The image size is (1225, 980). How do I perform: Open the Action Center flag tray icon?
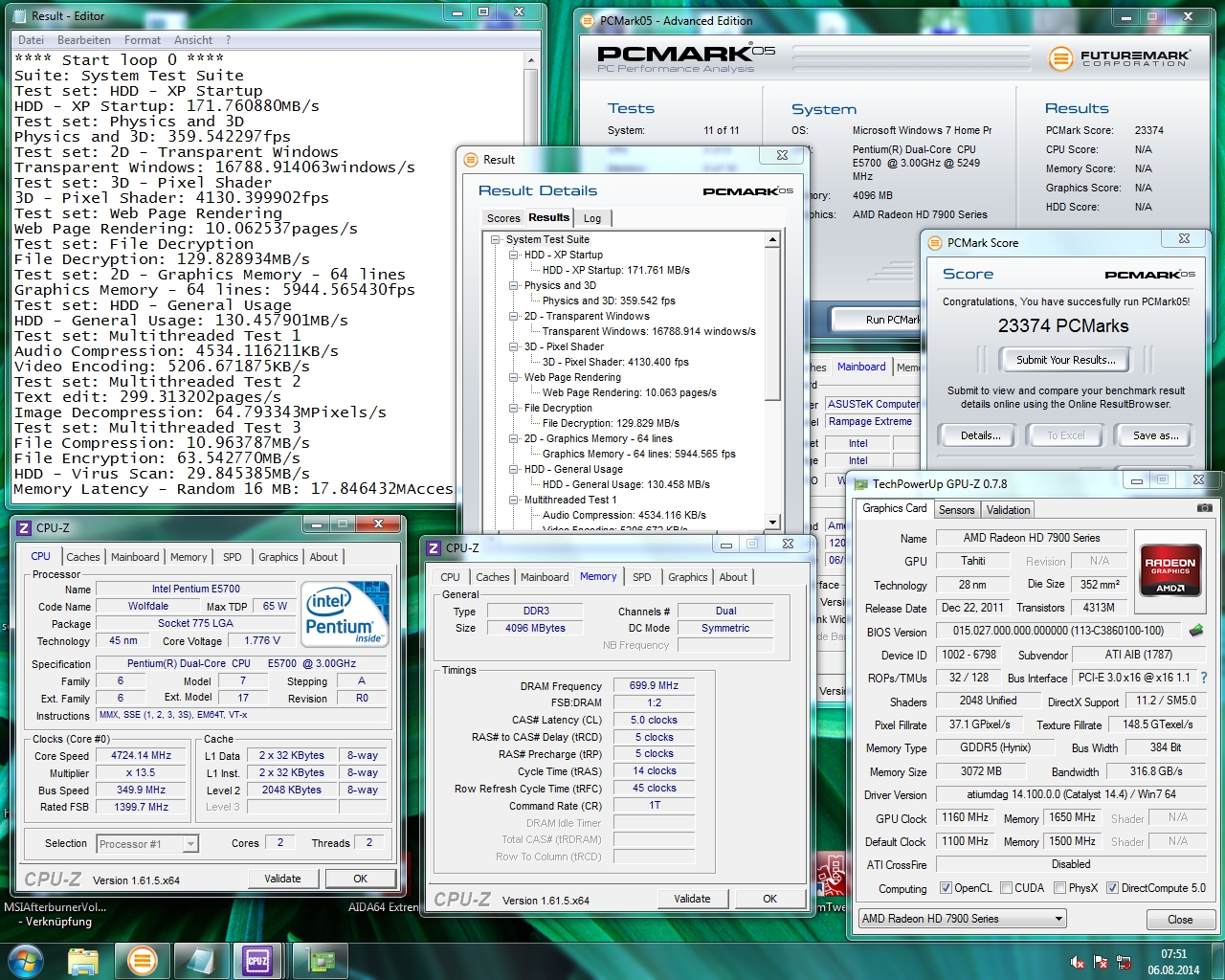pyautogui.click(x=1101, y=962)
